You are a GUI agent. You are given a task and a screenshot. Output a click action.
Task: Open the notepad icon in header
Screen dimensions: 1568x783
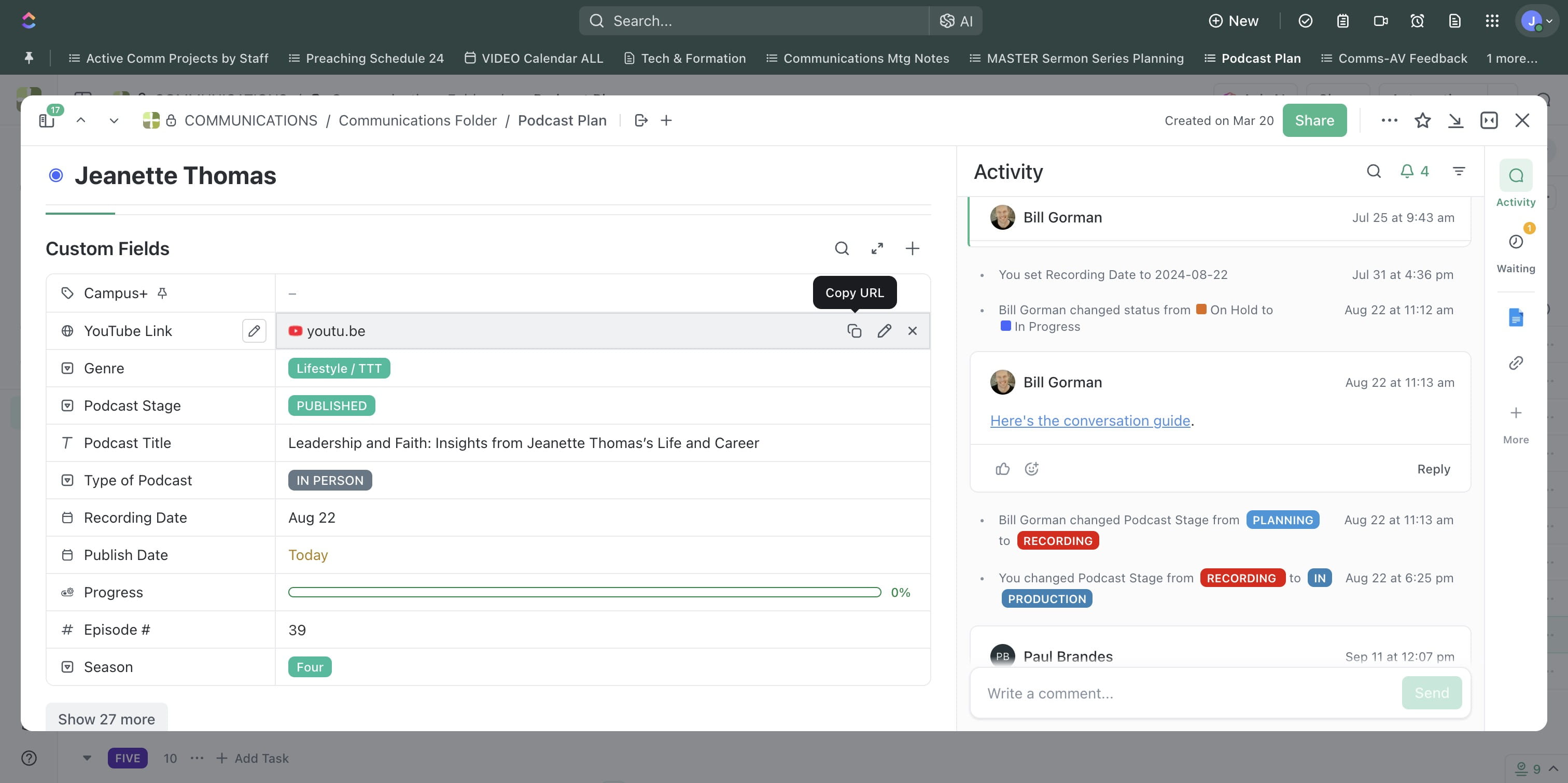[x=1342, y=21]
